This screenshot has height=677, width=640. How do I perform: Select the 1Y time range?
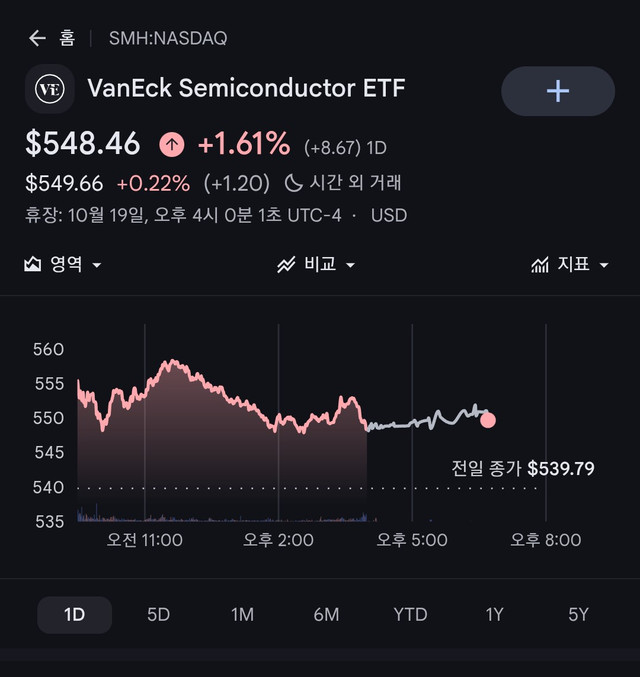(x=494, y=615)
